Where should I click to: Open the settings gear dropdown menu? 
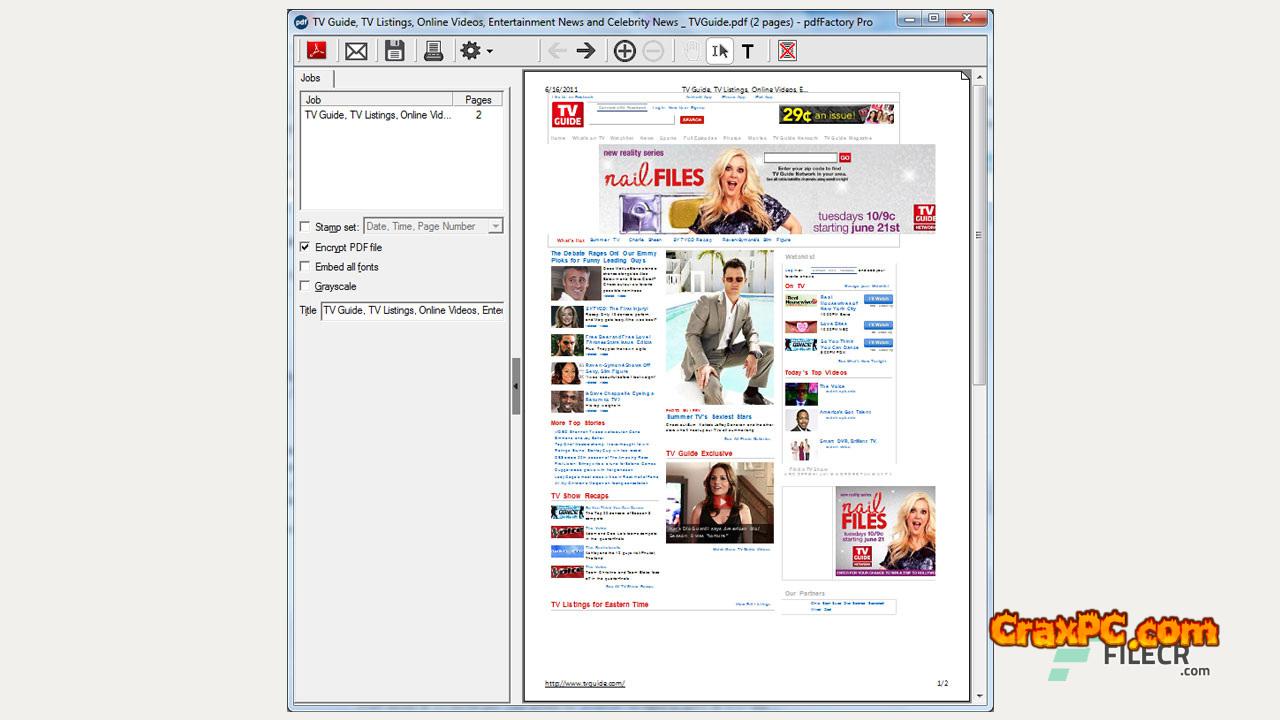[x=475, y=51]
